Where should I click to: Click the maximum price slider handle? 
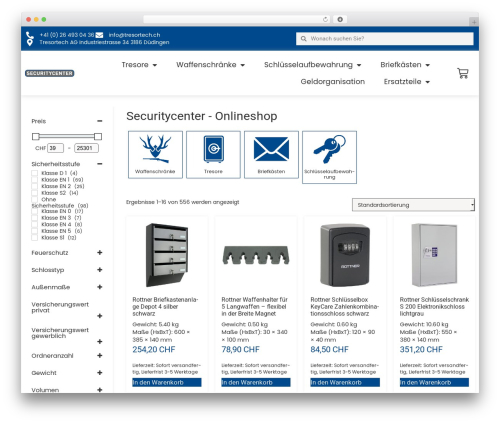[x=98, y=136]
